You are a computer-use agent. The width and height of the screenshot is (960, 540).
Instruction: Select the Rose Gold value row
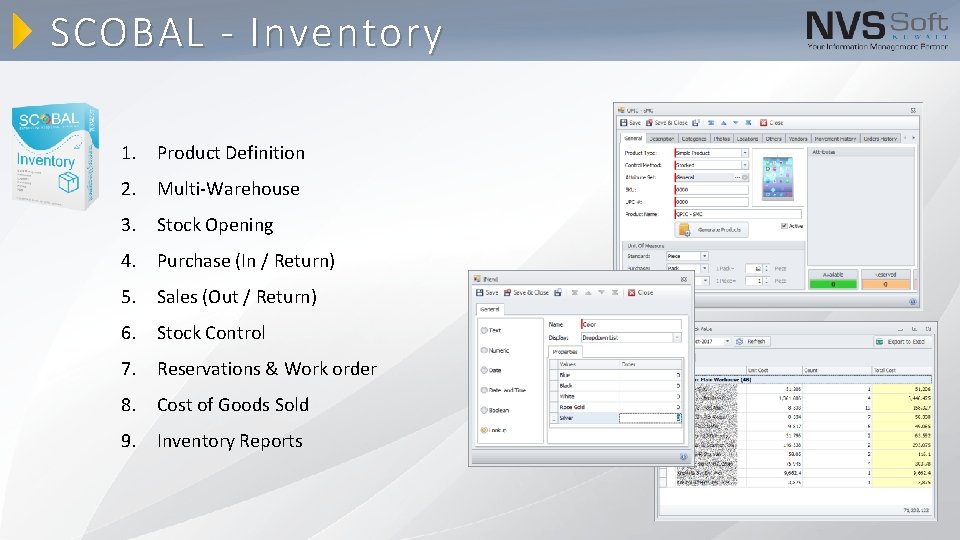click(616, 407)
